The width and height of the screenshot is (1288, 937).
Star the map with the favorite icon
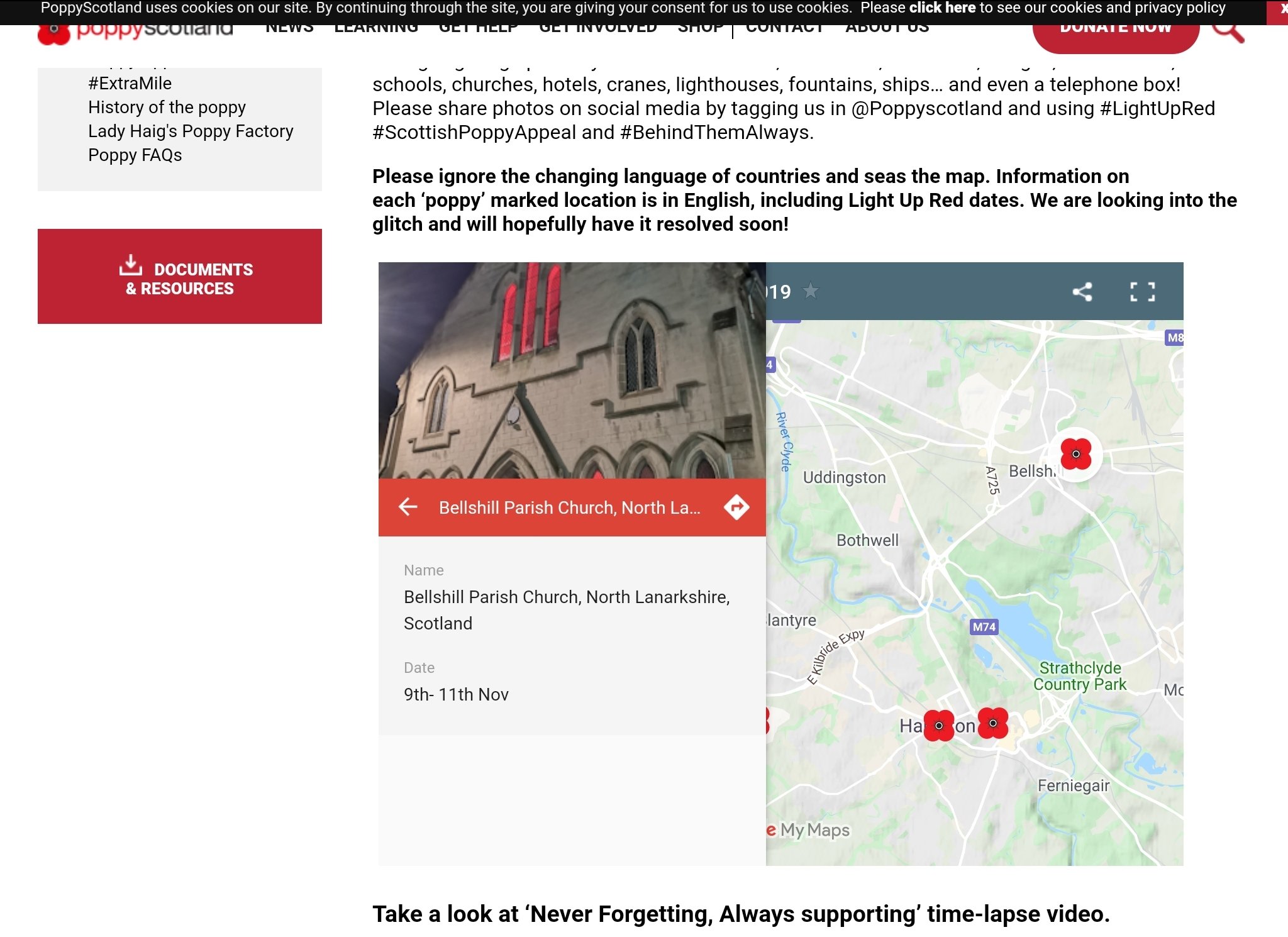point(811,291)
